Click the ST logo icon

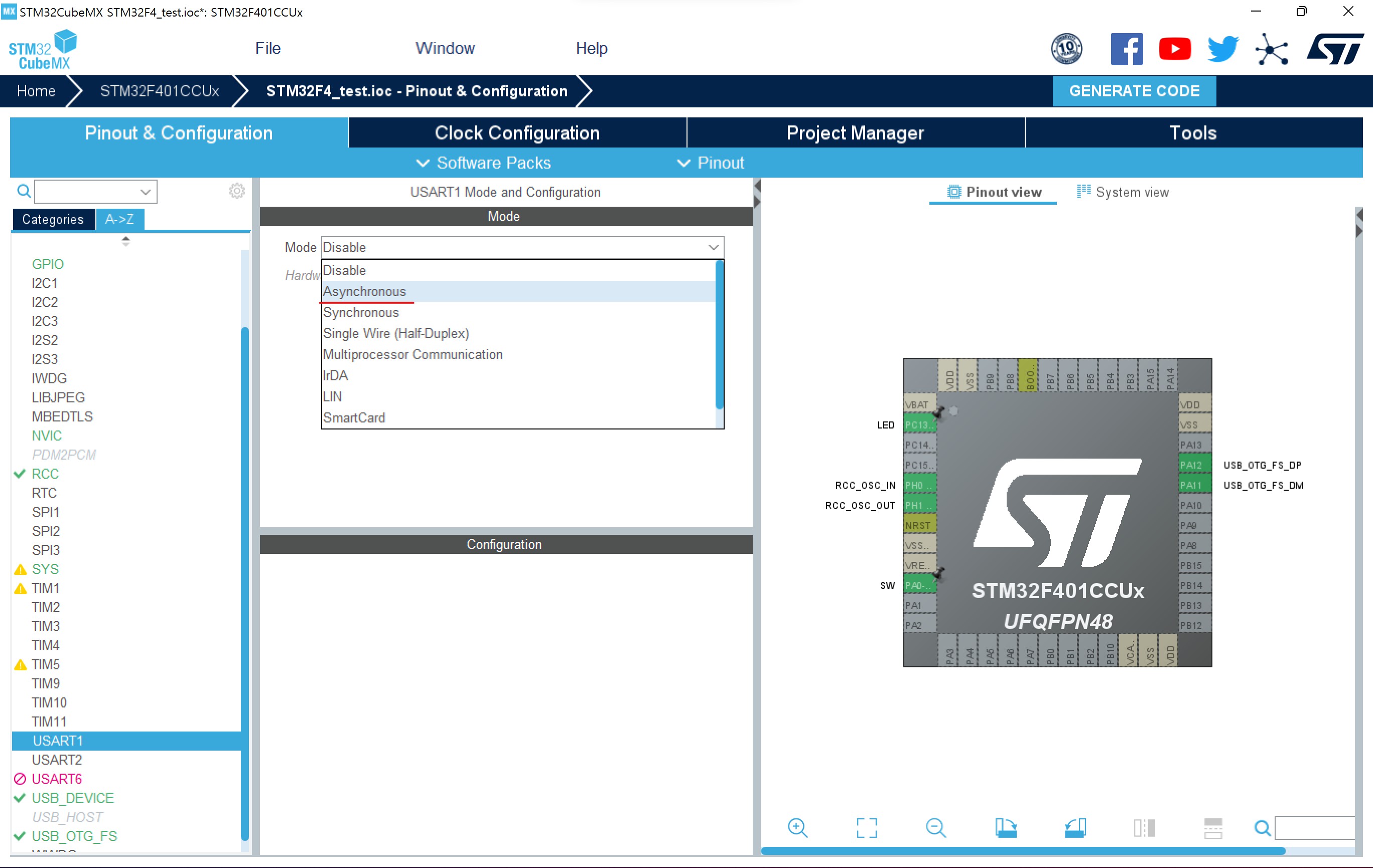(x=1335, y=49)
